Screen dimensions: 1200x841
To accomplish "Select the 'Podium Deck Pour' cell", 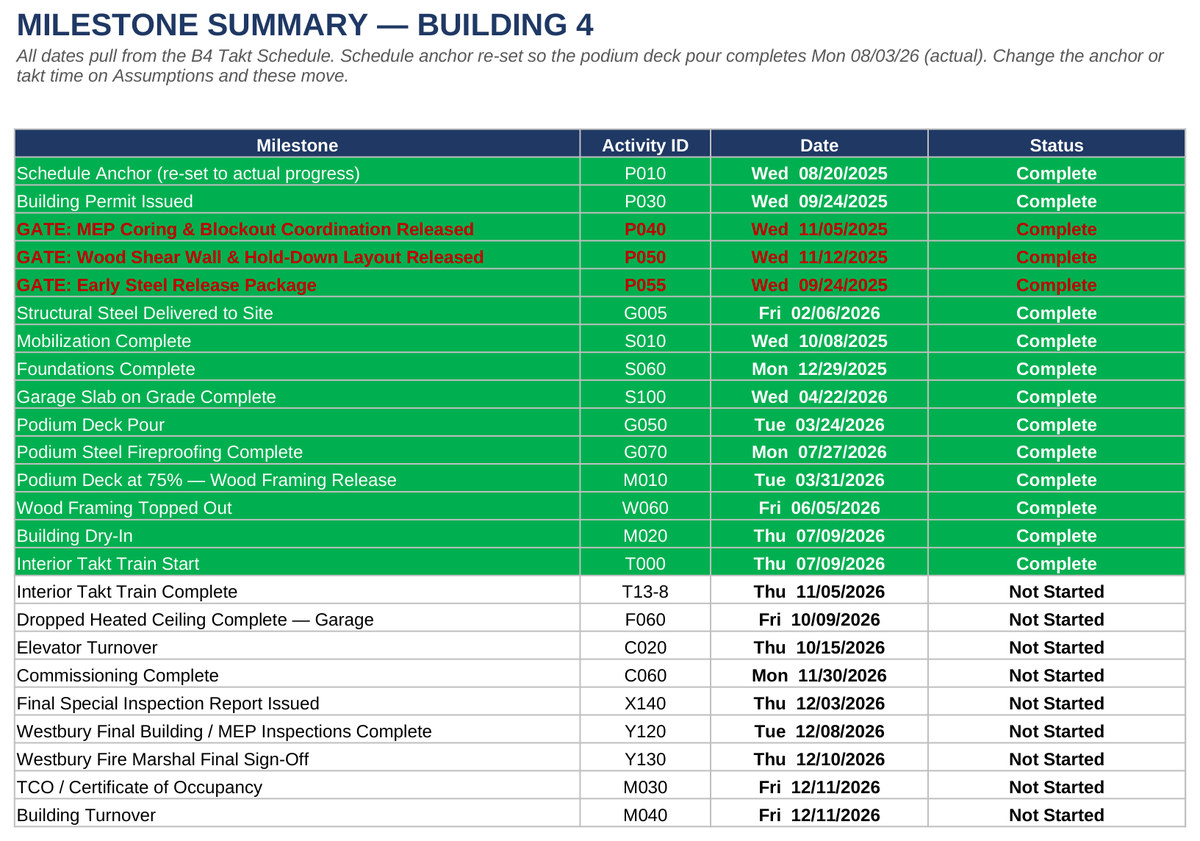I will click(x=297, y=425).
